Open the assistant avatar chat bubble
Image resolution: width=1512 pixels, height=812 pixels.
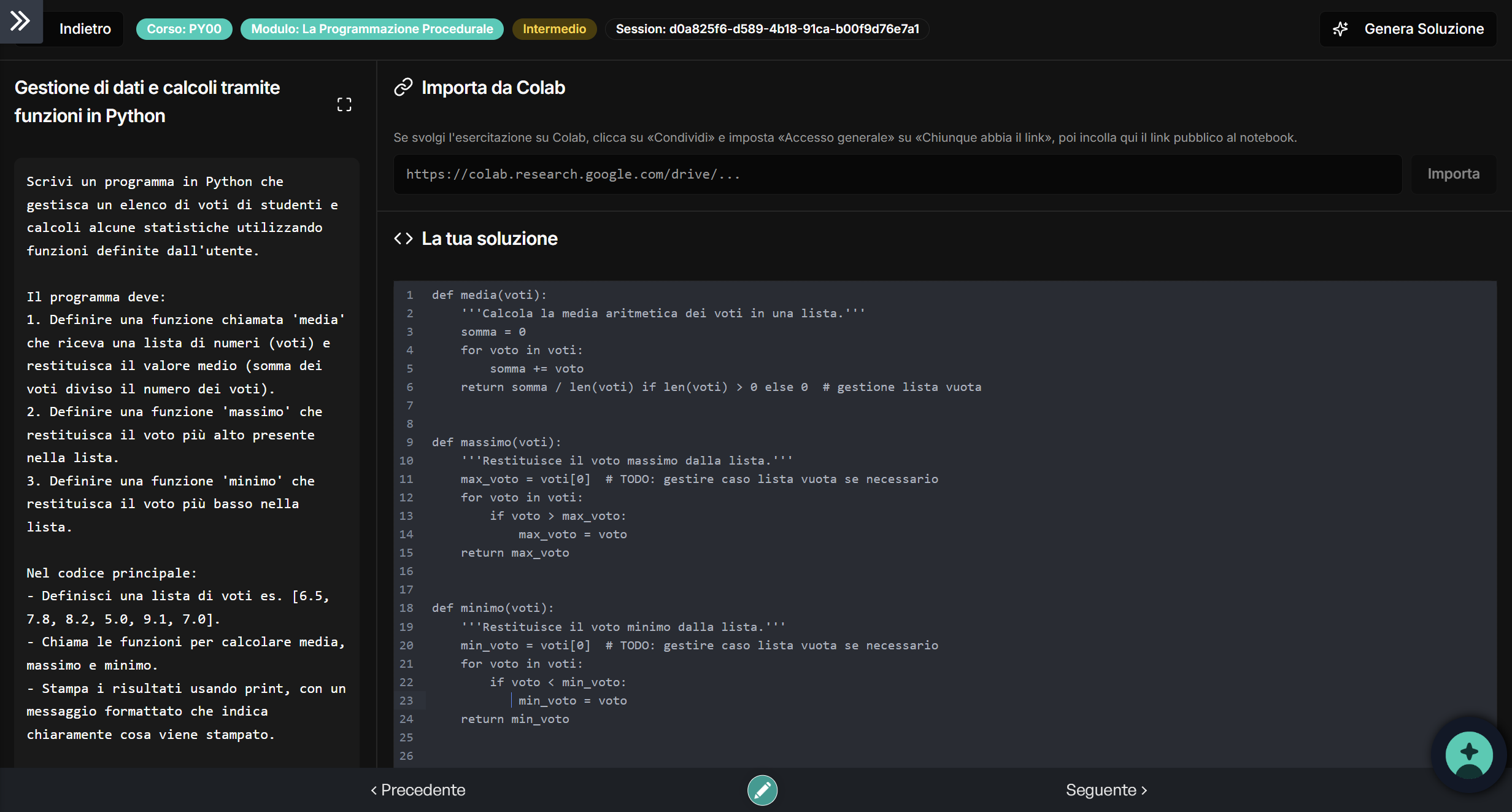tap(1469, 755)
